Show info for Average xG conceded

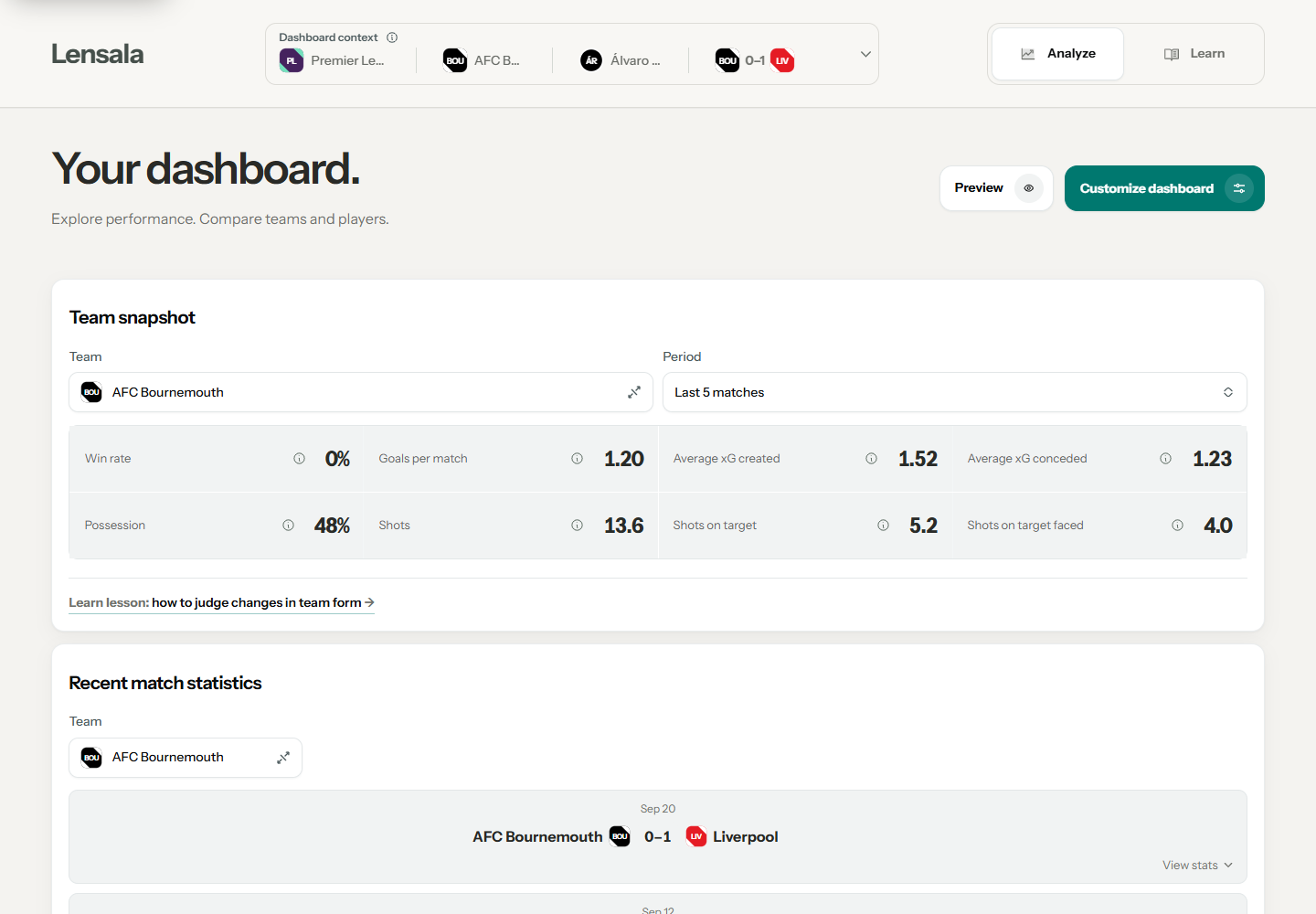point(1165,459)
